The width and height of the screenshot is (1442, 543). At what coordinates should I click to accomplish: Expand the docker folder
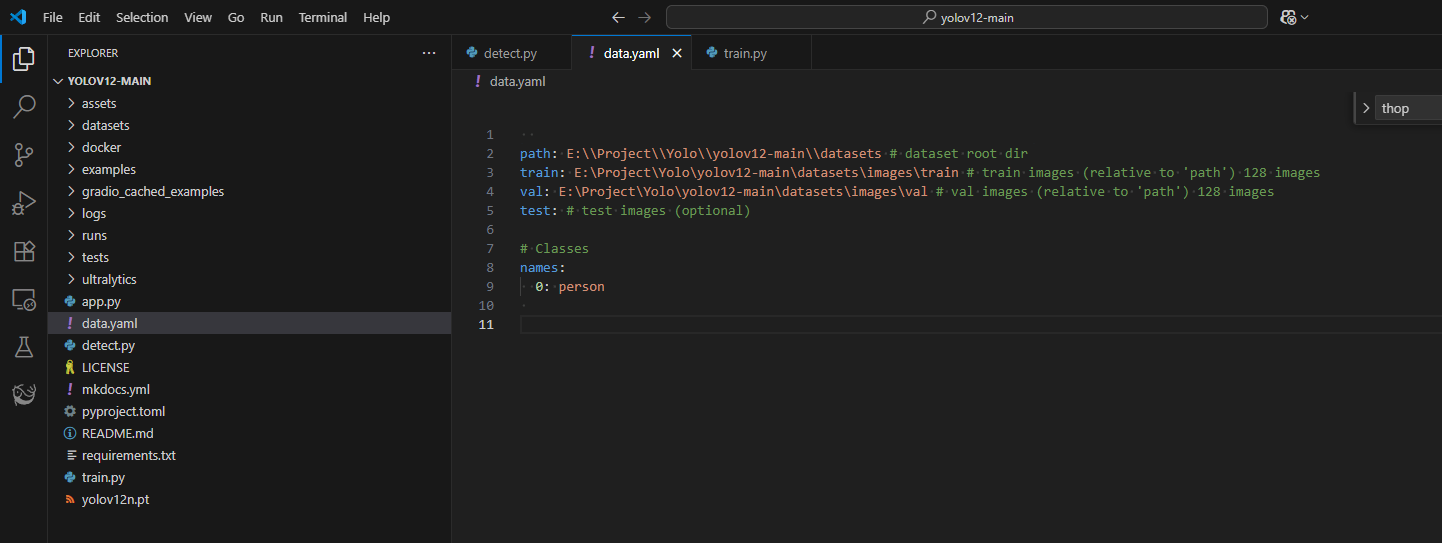tap(71, 147)
